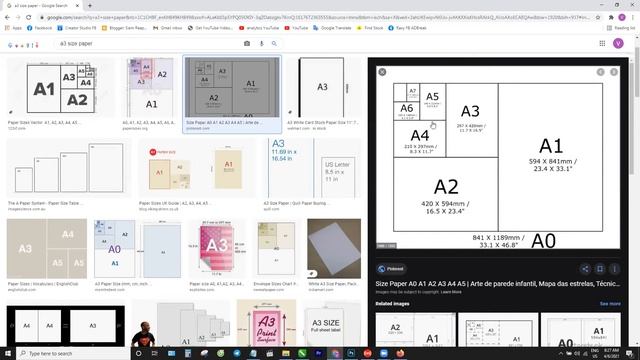Image resolution: width=640 pixels, height=360 pixels.
Task: Open the pink A3 Print Surface thumbnail
Action: [267, 323]
